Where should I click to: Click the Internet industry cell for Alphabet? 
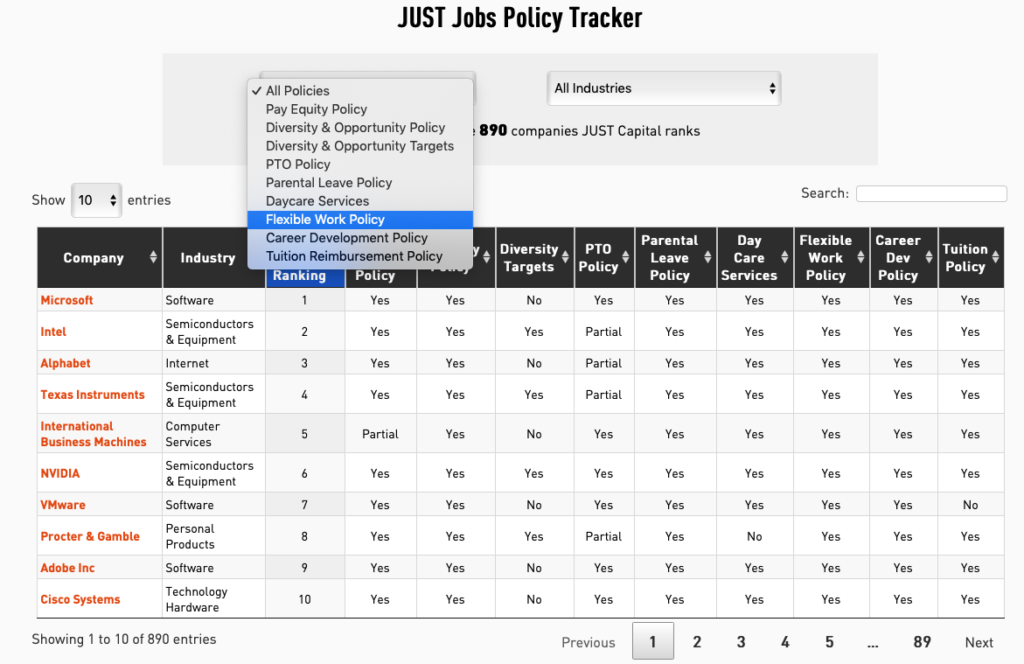tap(214, 363)
